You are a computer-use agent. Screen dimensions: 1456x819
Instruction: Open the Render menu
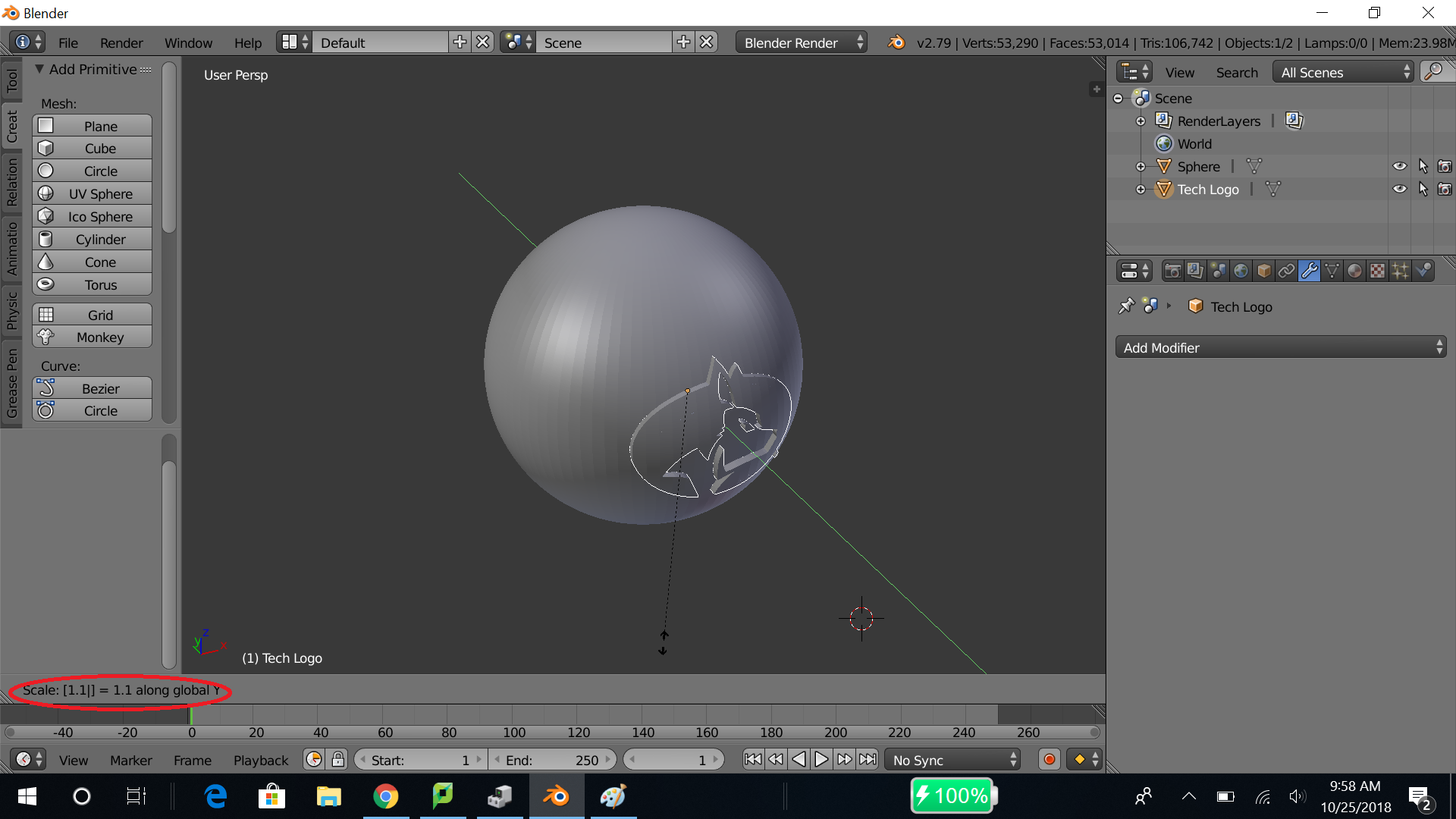tap(121, 42)
